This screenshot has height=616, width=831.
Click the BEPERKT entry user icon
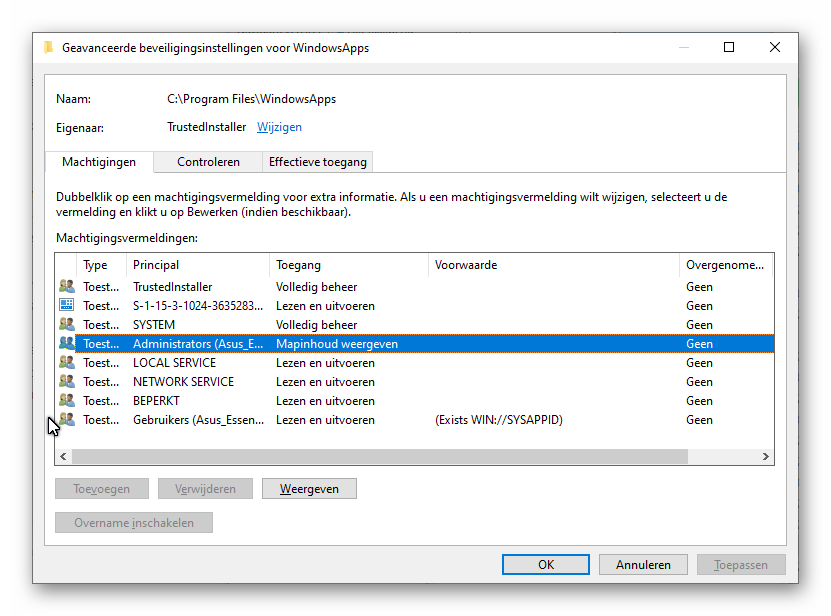tap(67, 401)
